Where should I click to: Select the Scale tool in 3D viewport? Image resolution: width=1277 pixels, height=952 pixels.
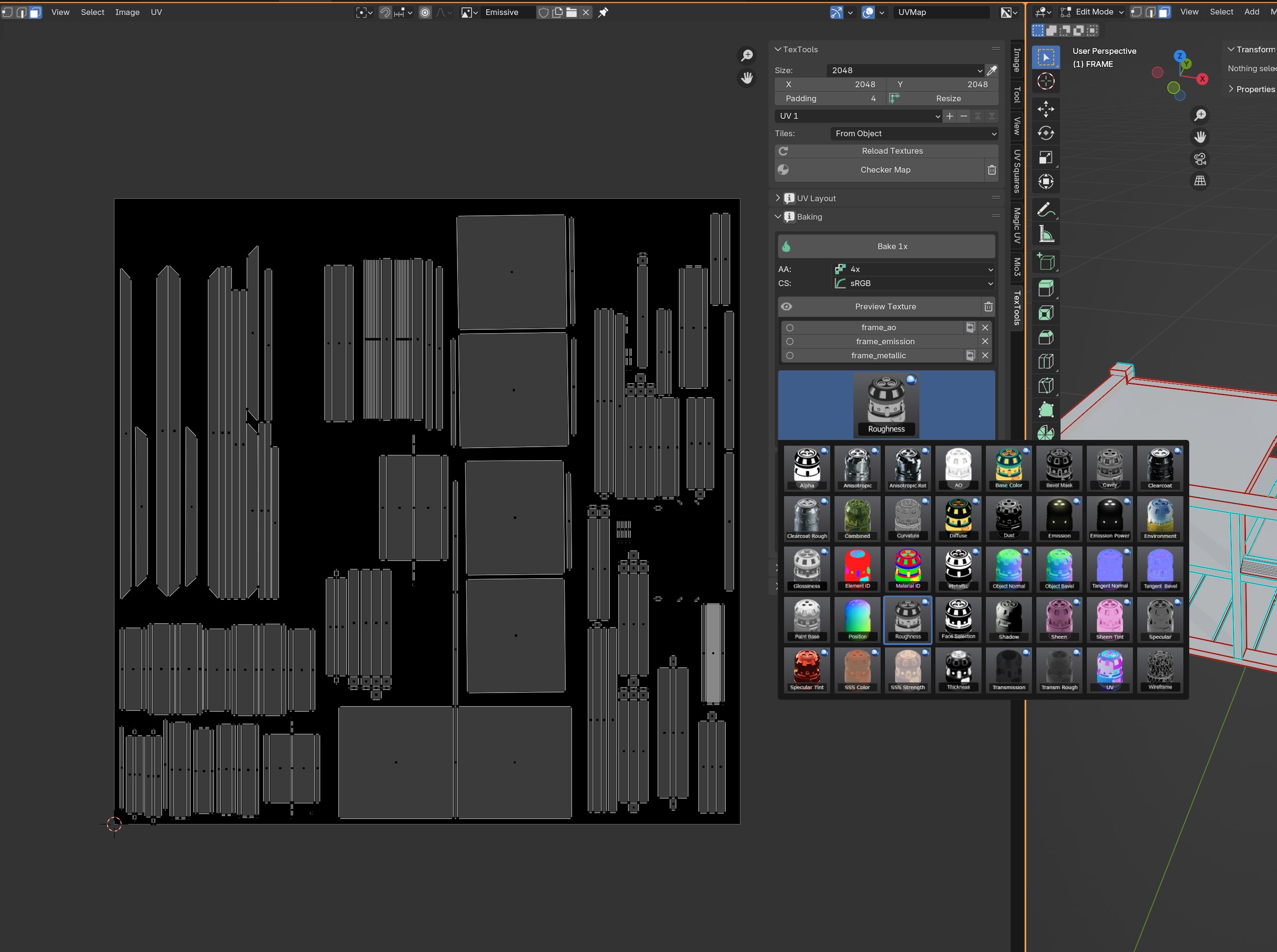(1046, 157)
